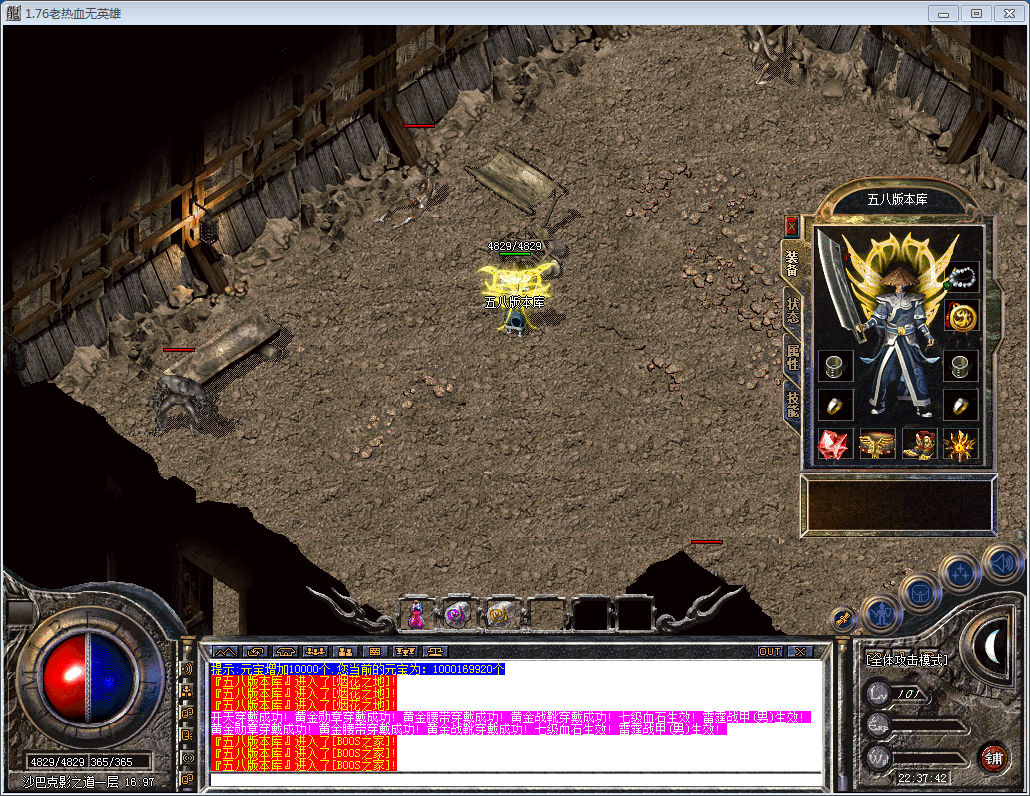Viewport: 1030px width, 796px height.
Task: Select the left ring equipment slot
Action: (835, 405)
